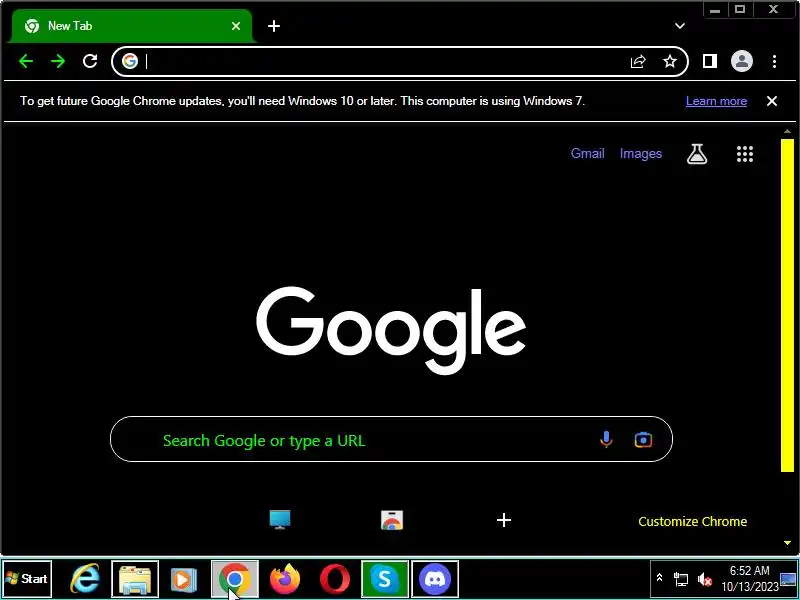Bookmark this tab with the star icon
The width and height of the screenshot is (800, 600).
click(x=669, y=61)
